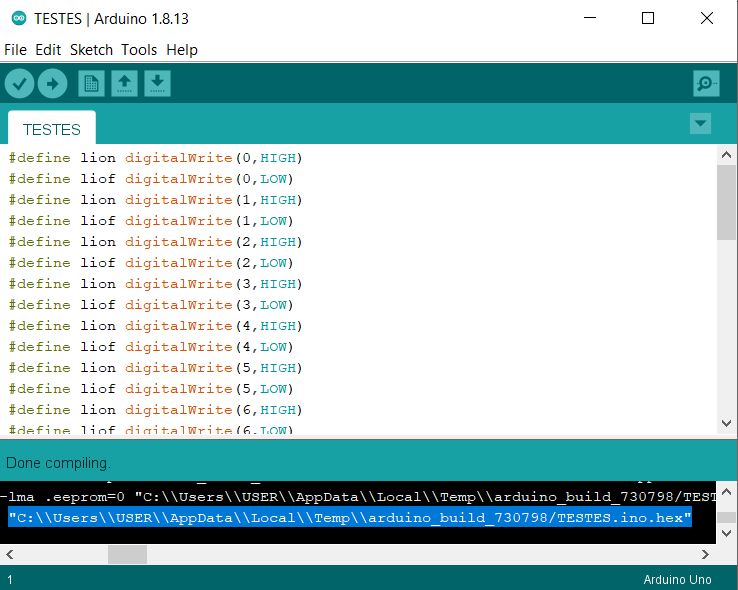Open the Edit menu

48,50
